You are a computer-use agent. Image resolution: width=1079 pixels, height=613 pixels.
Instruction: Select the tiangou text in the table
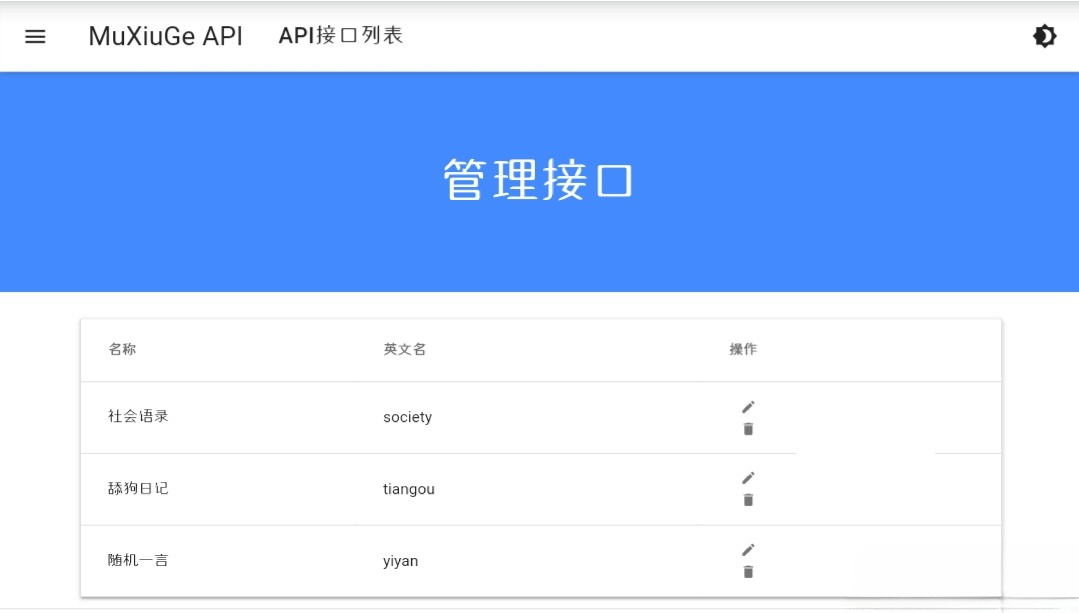pos(408,489)
